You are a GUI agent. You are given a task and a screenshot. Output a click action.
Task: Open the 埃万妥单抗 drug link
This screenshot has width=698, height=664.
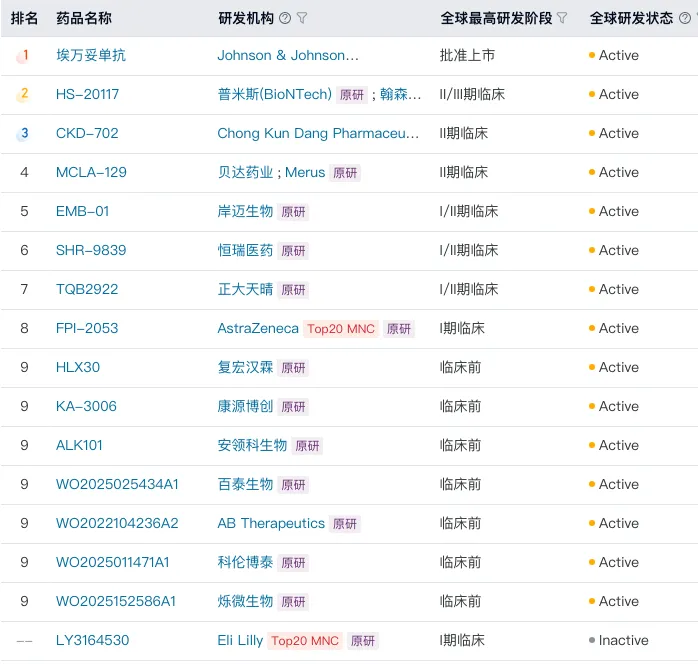(x=91, y=56)
